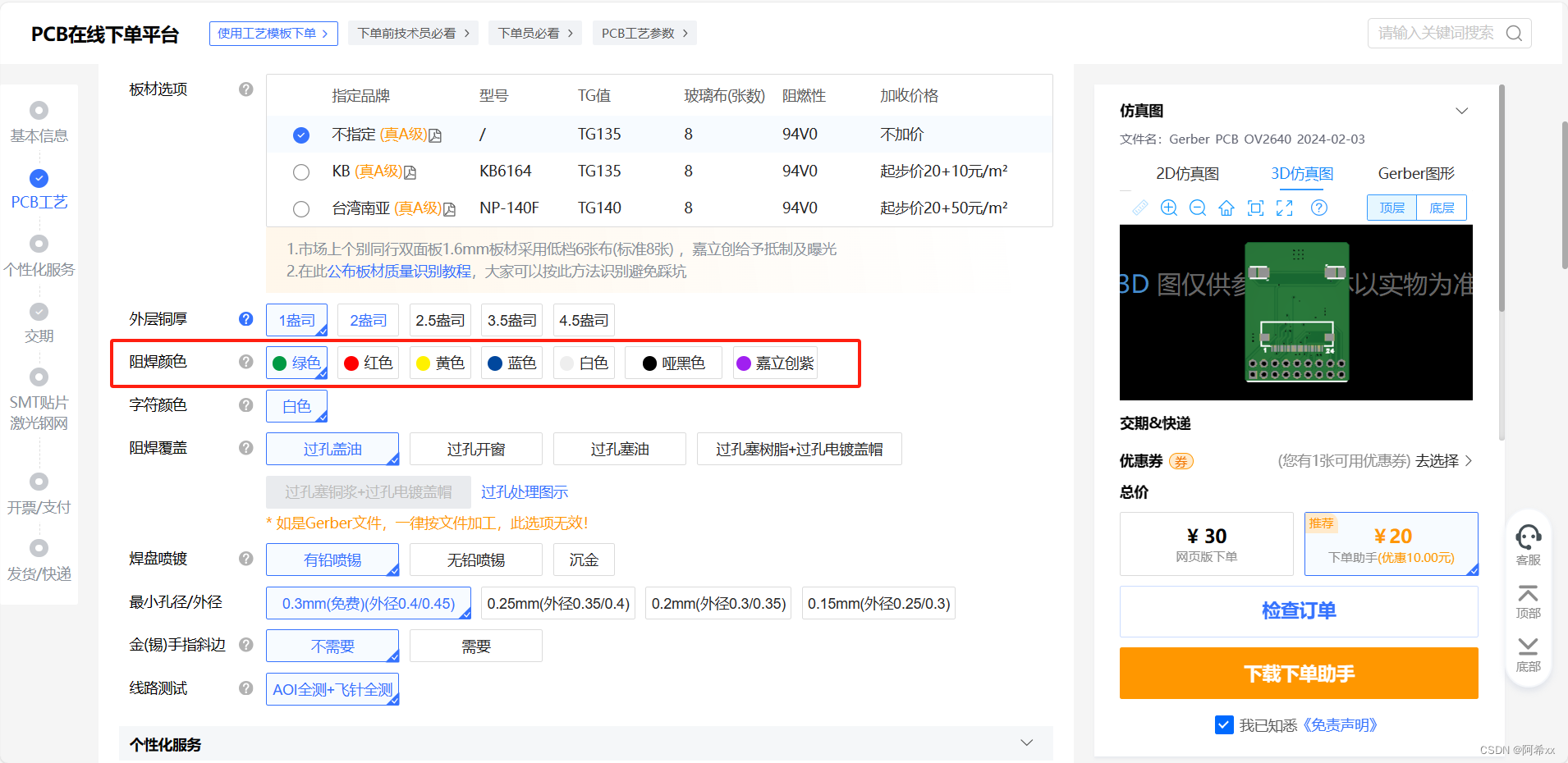Select ¥20 下单助手 recommended price option
Image resolution: width=1568 pixels, height=763 pixels.
point(1391,544)
